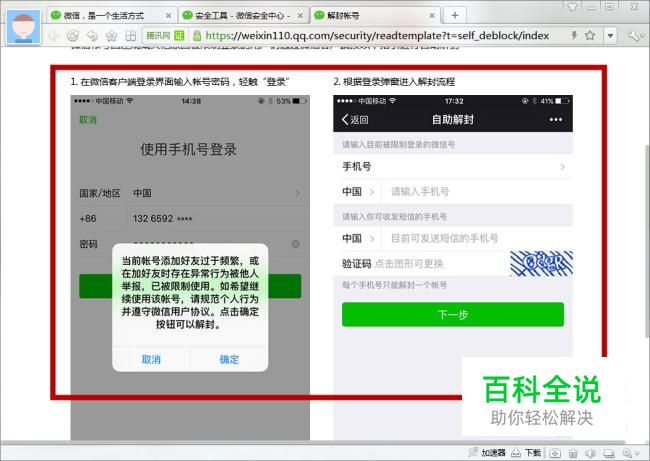
Task: Reload the page with the refresh icon
Action: pos(73,36)
